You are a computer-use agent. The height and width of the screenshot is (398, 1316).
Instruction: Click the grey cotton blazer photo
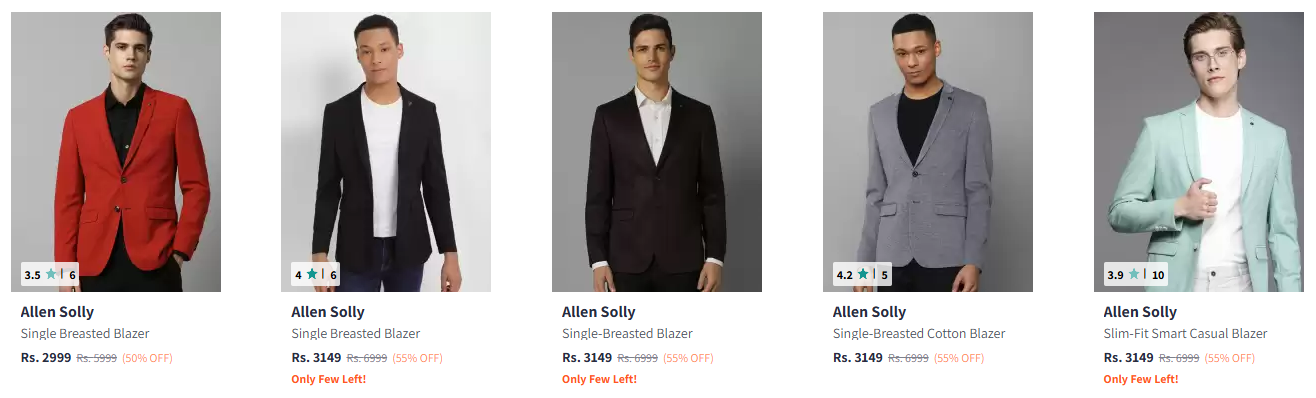927,152
